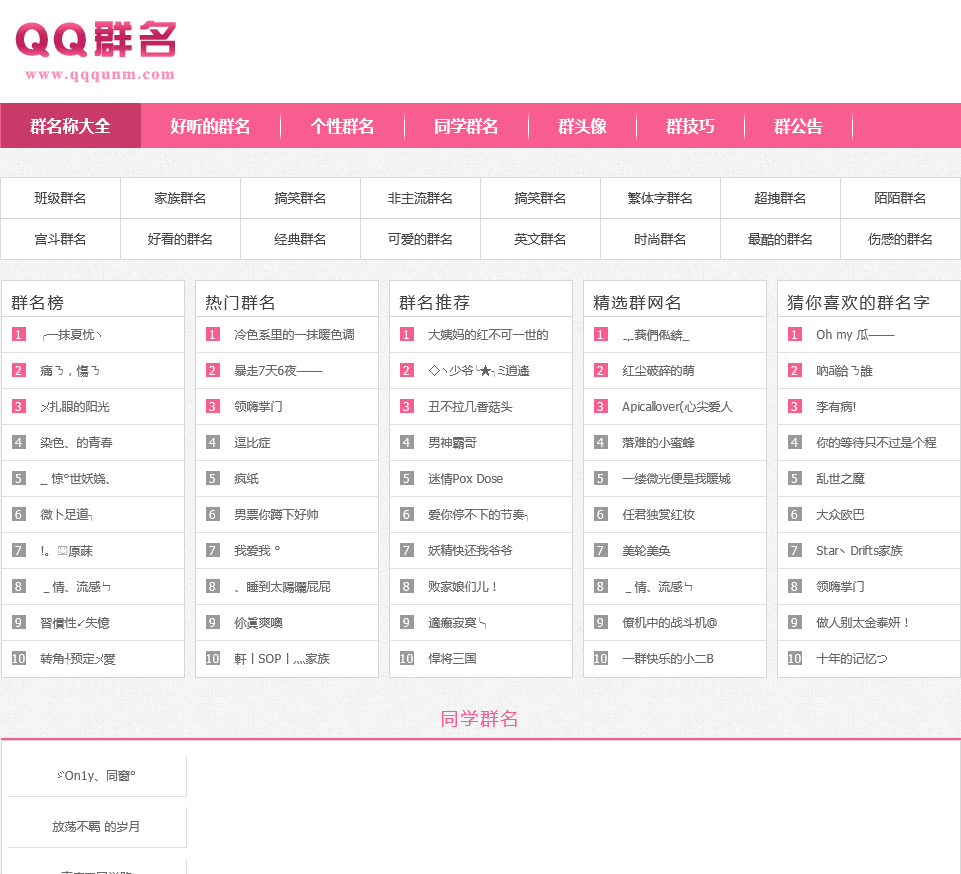Click 乱世之魔 list entry
The height and width of the screenshot is (874, 961).
coord(840,479)
